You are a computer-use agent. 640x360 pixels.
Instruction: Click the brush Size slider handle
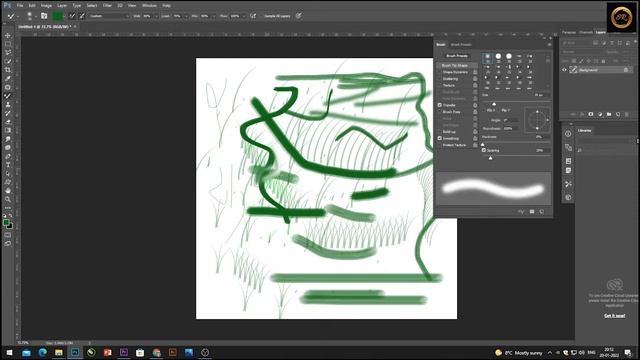pyautogui.click(x=494, y=104)
